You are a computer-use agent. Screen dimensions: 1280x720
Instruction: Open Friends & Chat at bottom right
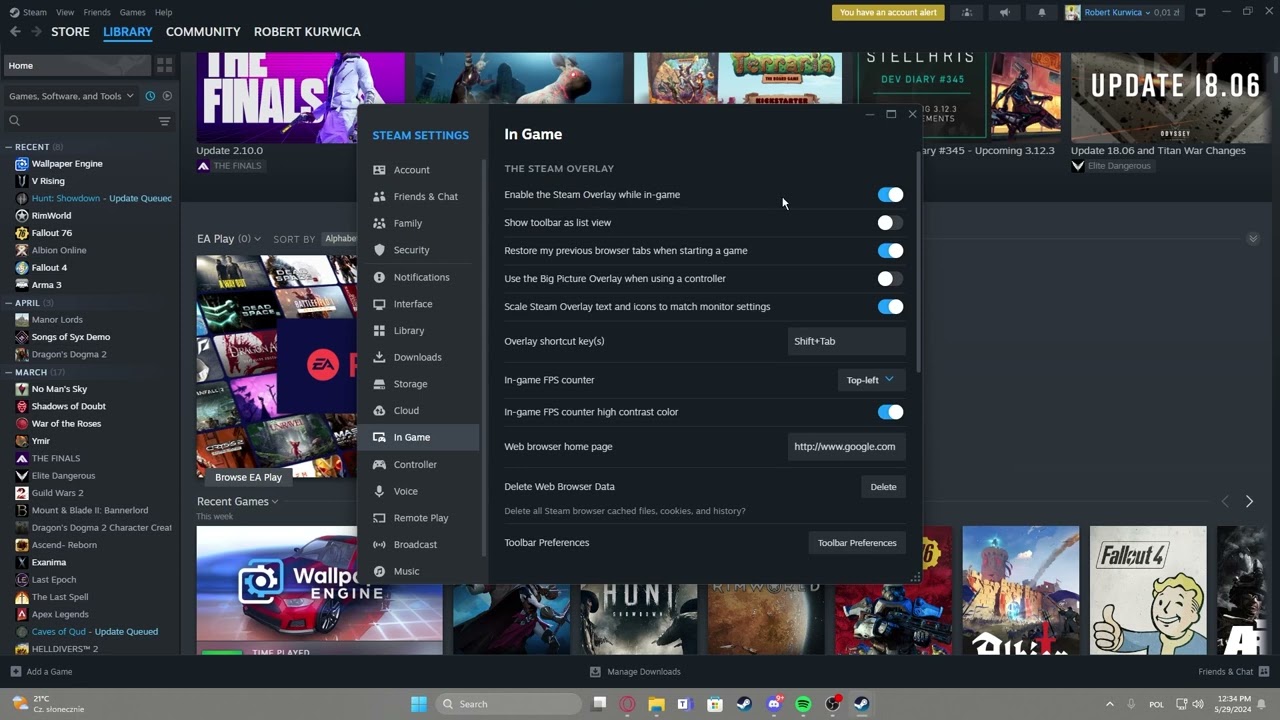coord(1234,672)
